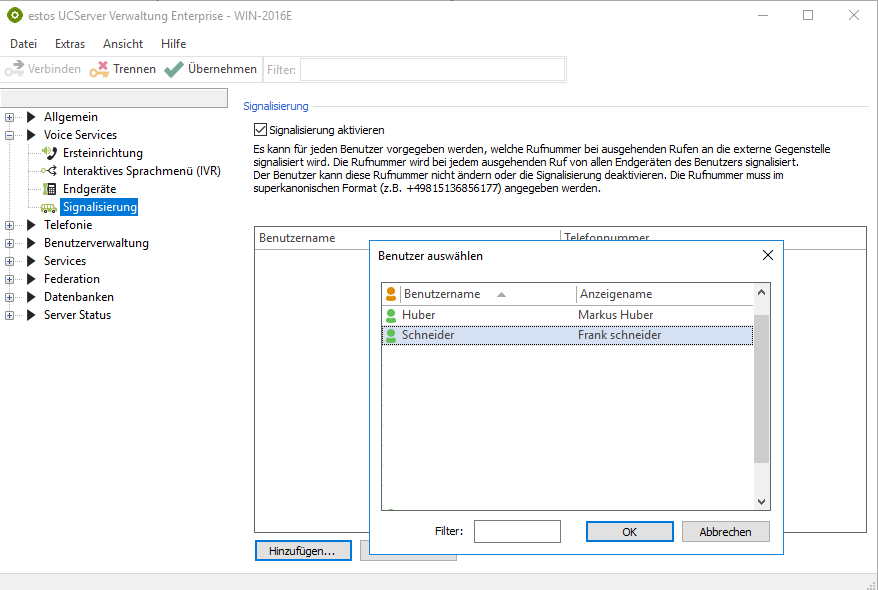Click the Signalisierung tree icon

pyautogui.click(x=49, y=207)
